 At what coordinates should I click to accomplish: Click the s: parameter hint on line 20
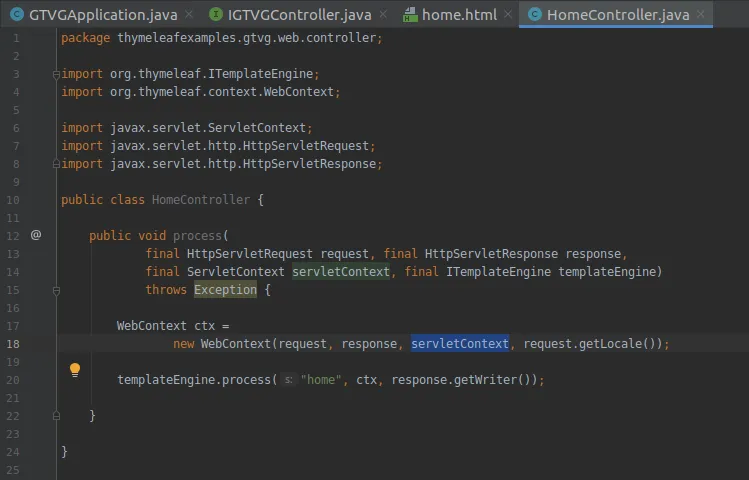click(289, 380)
